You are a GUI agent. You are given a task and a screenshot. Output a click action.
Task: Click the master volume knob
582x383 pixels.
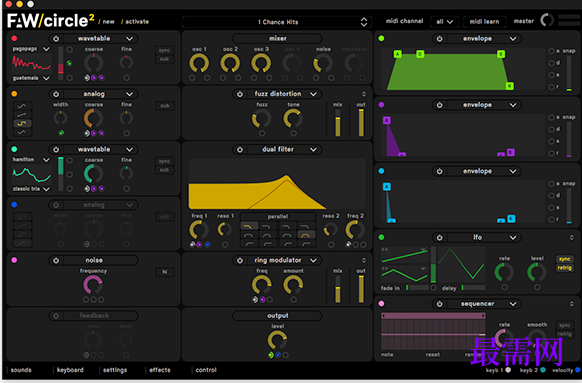point(547,20)
